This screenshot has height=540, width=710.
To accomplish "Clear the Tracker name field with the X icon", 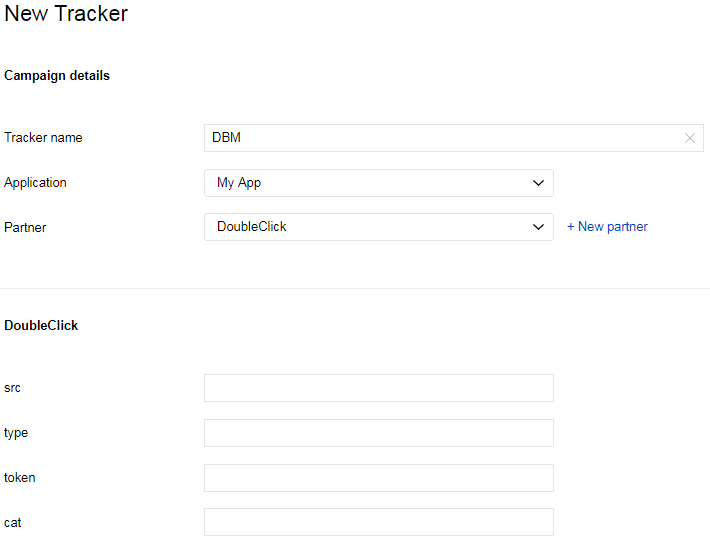I will tap(689, 138).
